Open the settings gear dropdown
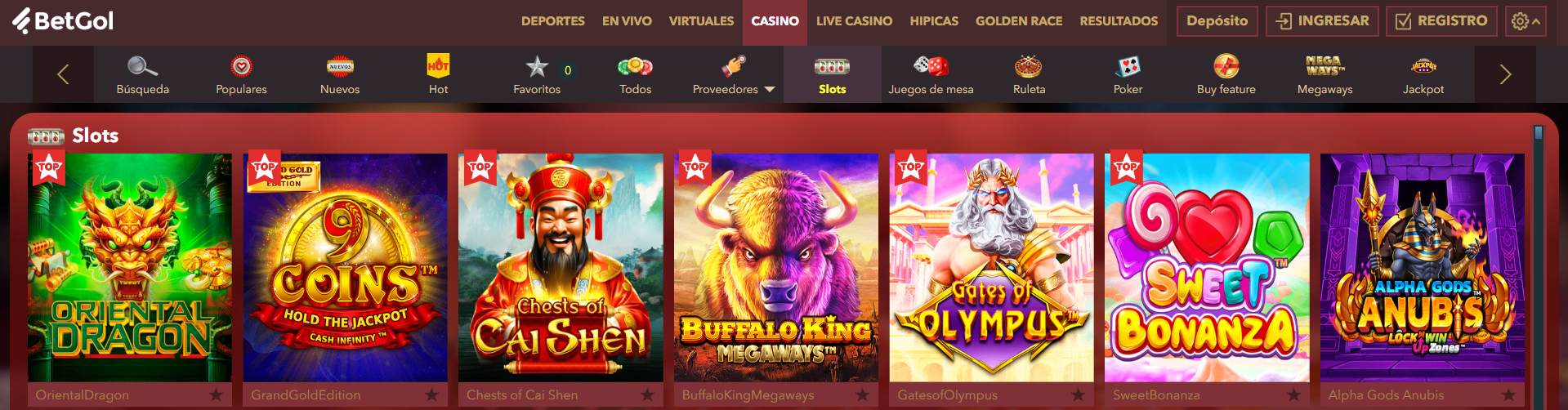1568x410 pixels. tap(1525, 21)
